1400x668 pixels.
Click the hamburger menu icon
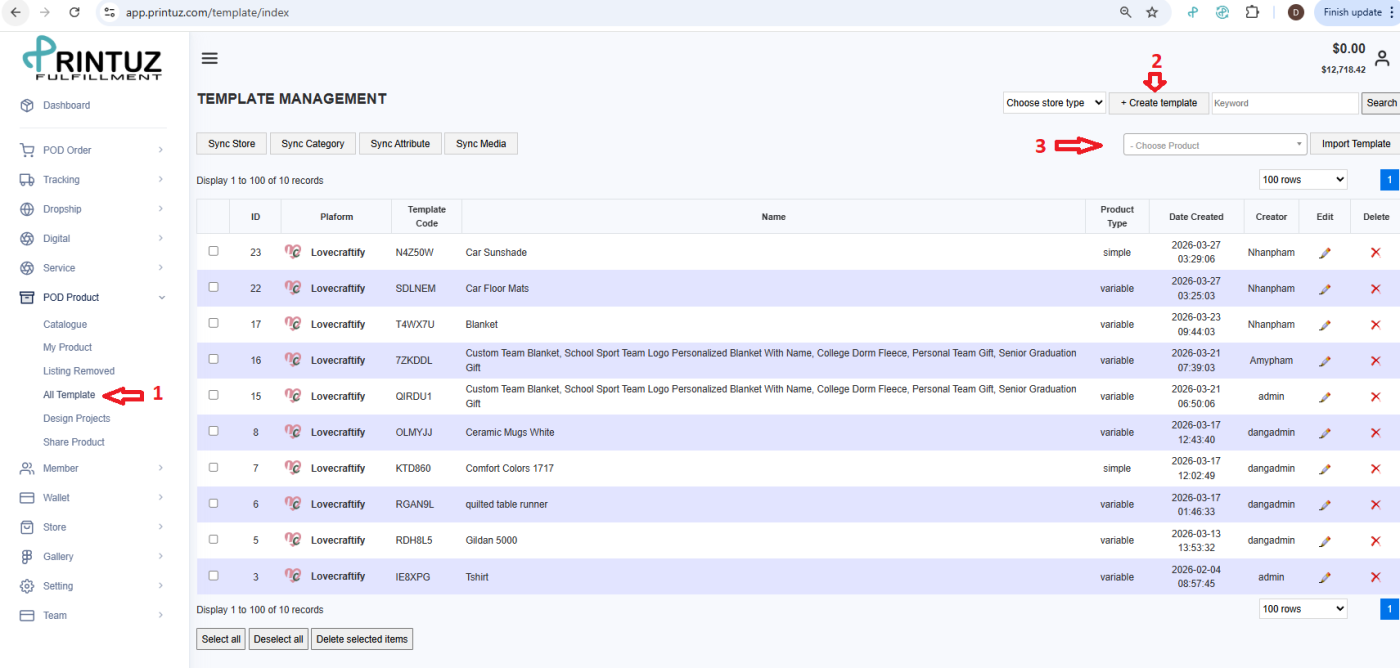click(x=209, y=58)
